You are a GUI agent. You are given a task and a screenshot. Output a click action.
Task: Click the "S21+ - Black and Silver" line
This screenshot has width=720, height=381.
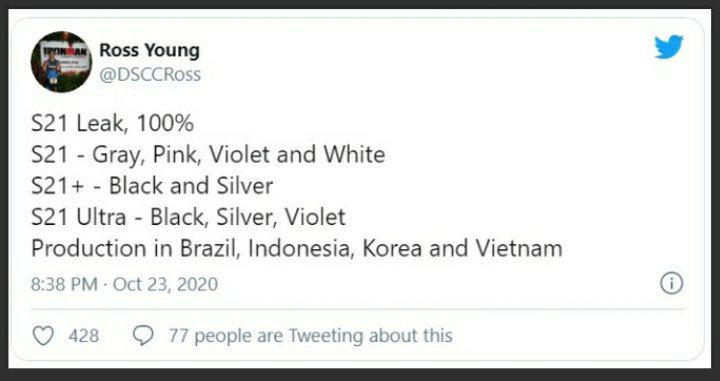click(x=152, y=186)
